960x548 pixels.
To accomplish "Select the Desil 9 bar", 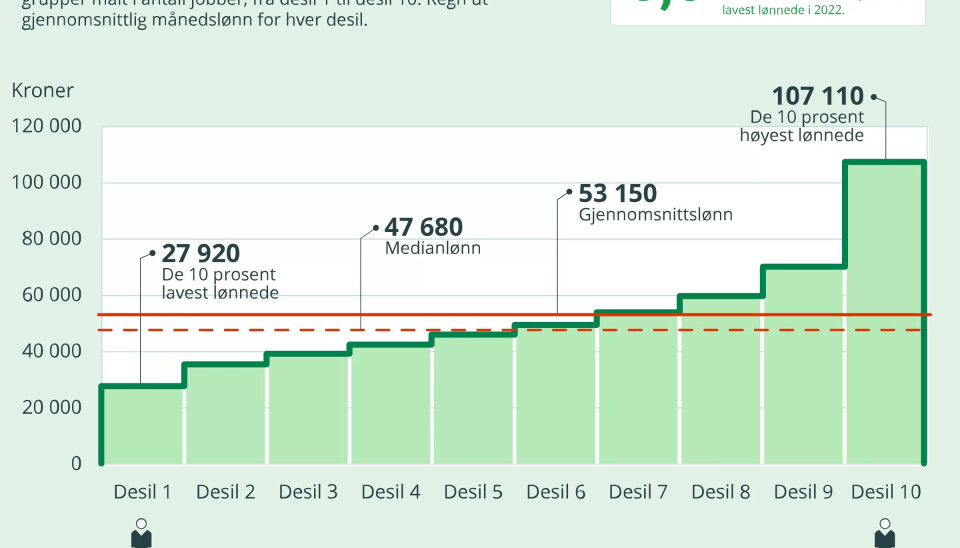I will (803, 365).
